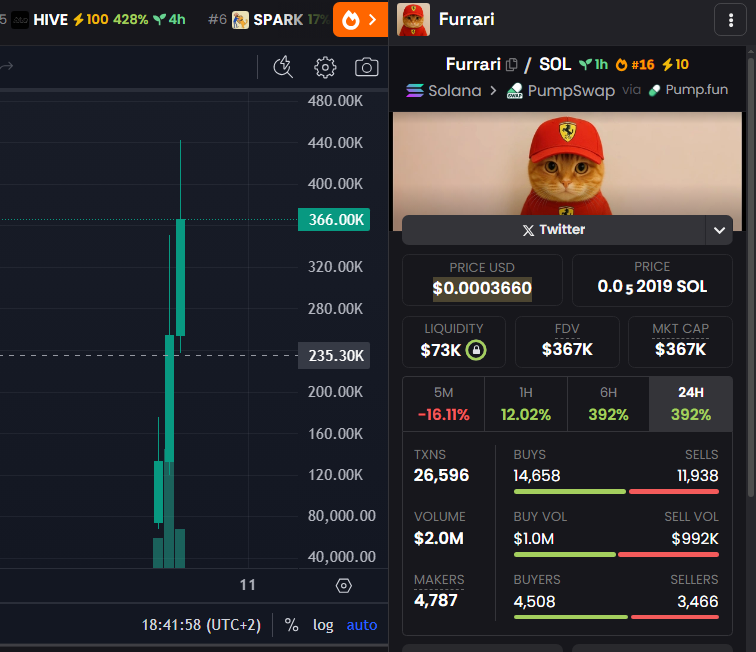Copy the Furrari token address

click(512, 64)
